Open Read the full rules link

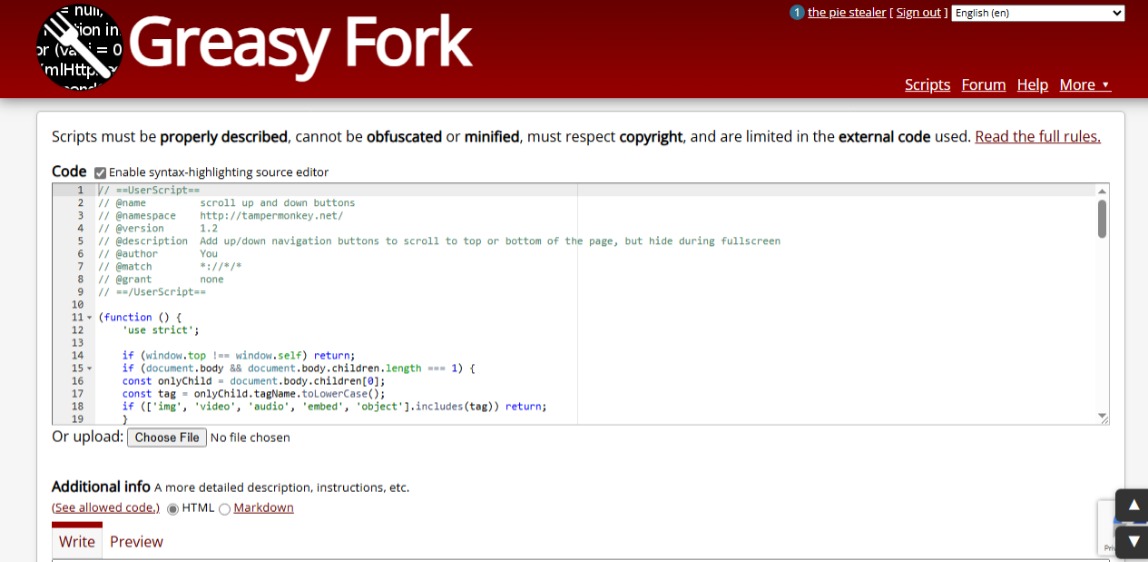coord(1037,137)
